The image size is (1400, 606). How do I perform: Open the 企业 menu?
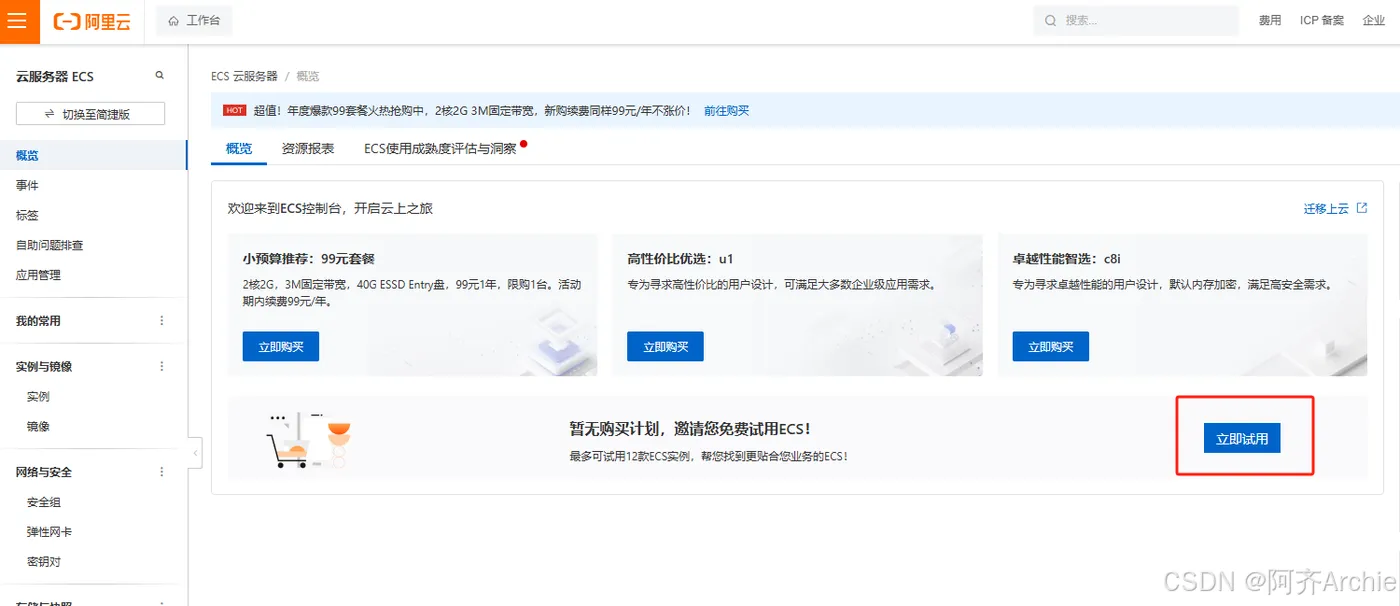pyautogui.click(x=1374, y=20)
